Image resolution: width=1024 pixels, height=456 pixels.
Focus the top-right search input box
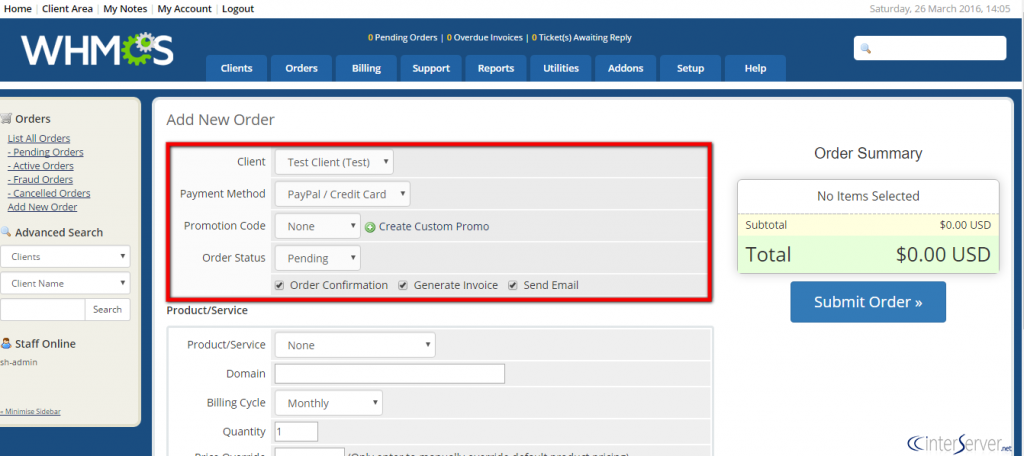930,48
